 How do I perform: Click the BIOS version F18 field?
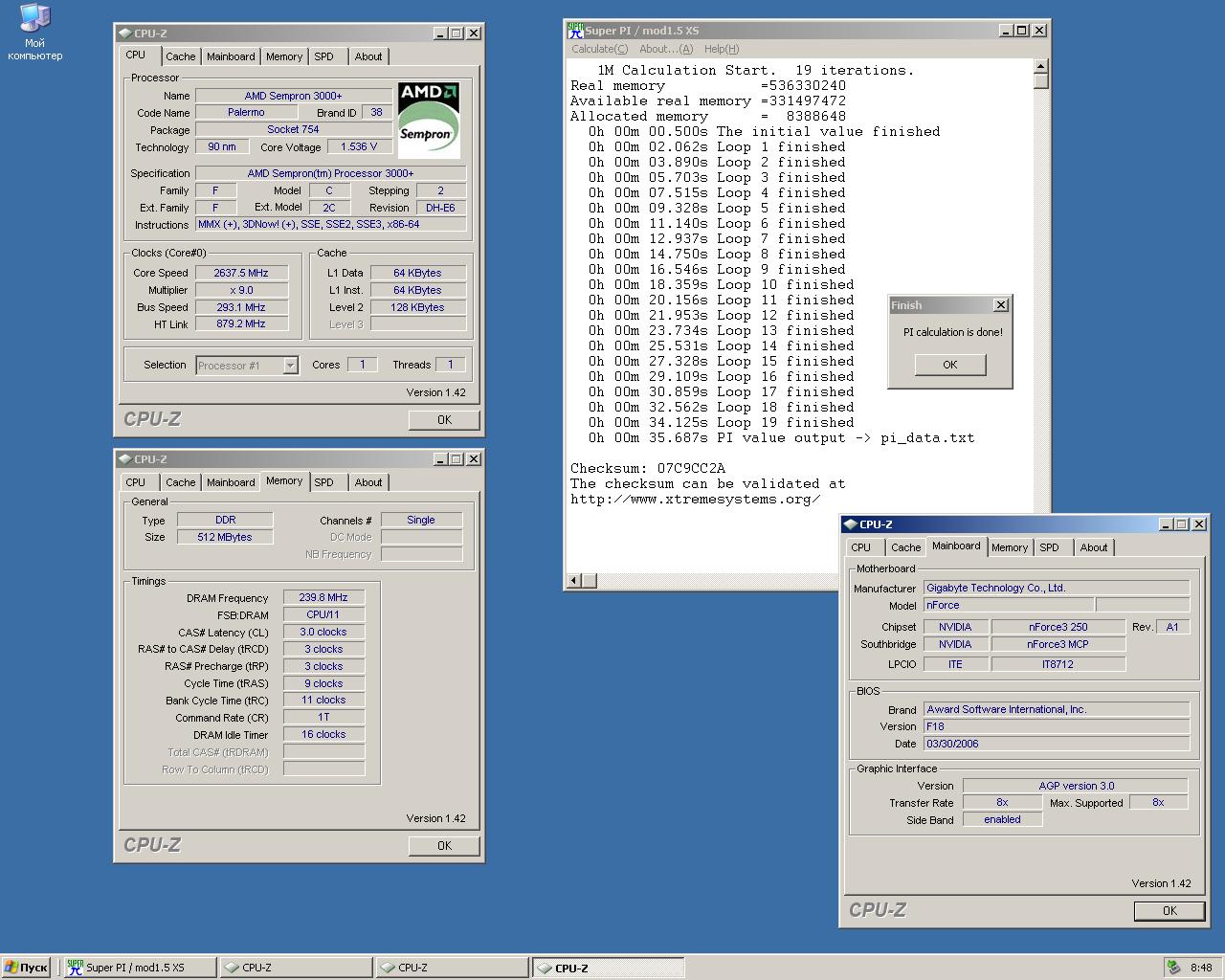point(1057,726)
